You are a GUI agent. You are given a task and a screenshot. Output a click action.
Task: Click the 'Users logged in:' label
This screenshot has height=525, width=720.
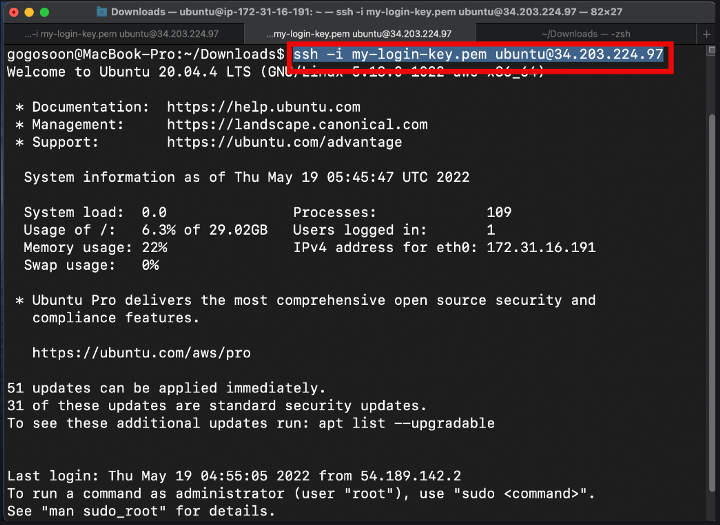click(x=360, y=230)
